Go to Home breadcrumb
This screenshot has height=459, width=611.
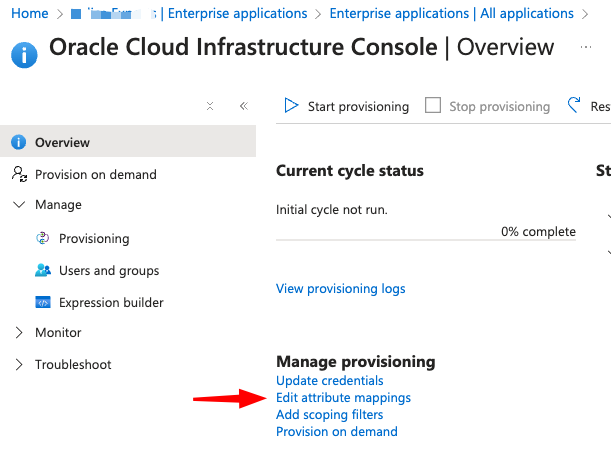[x=30, y=14]
